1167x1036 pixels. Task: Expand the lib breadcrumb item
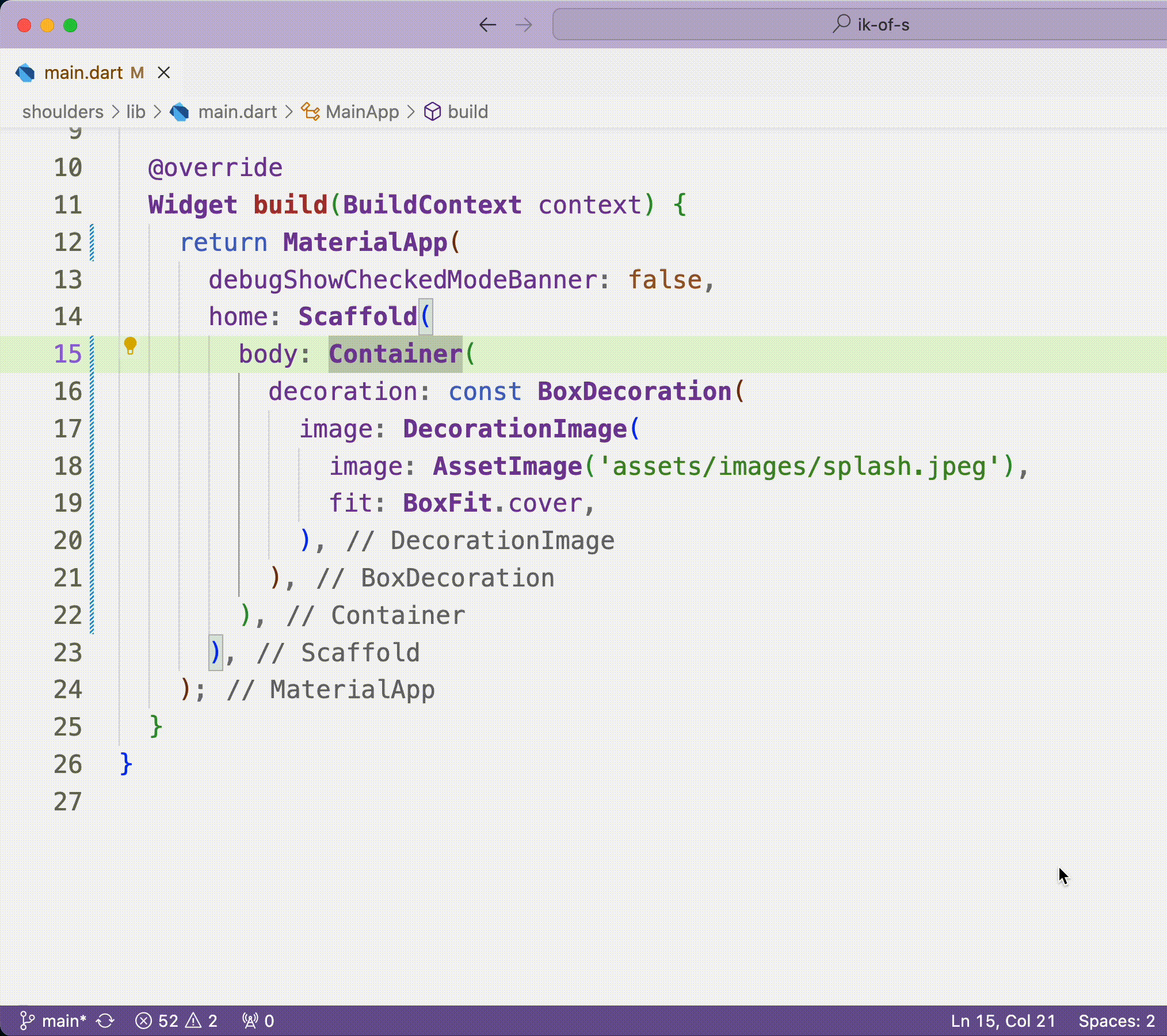tap(135, 112)
